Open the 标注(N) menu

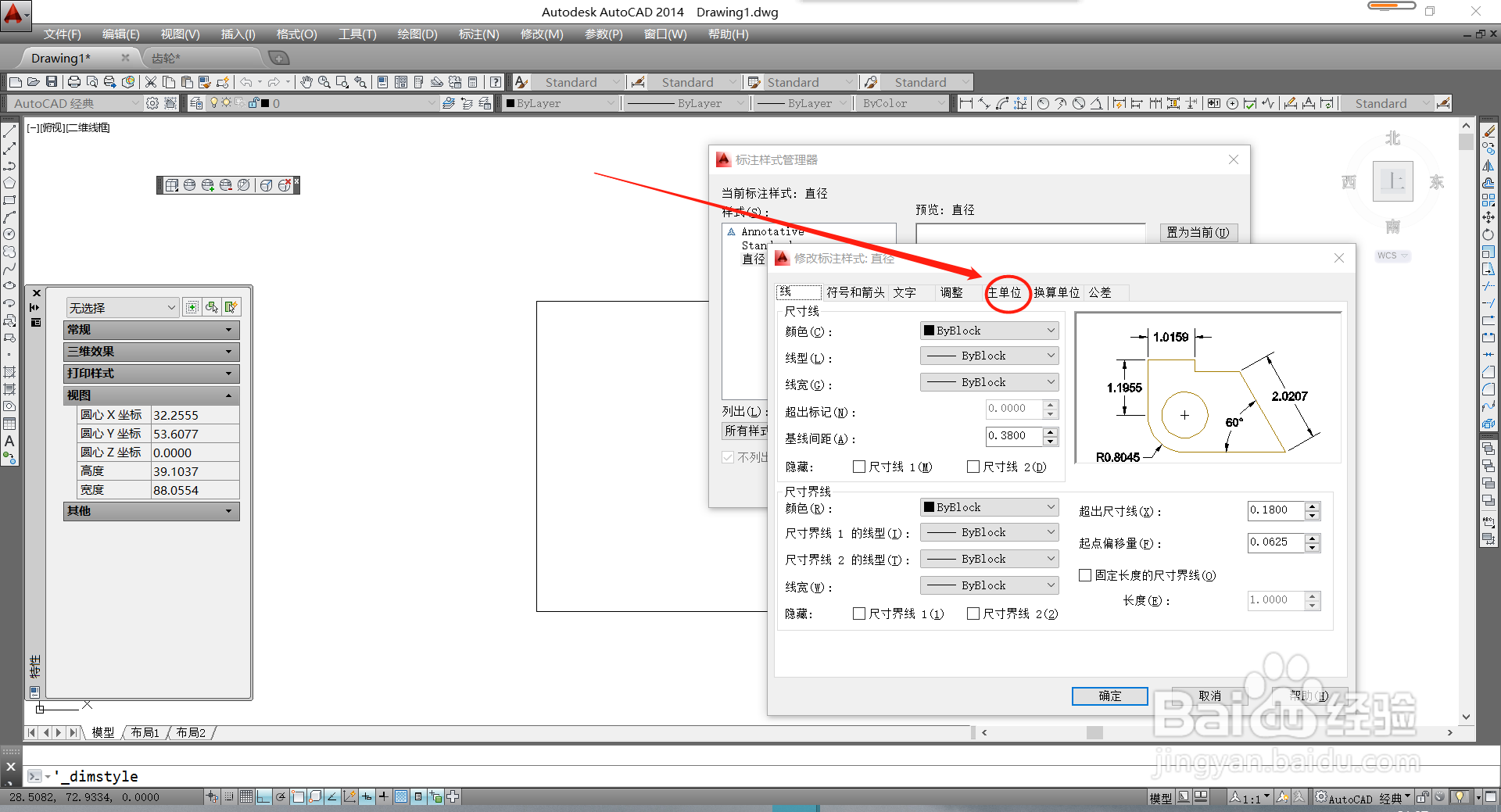pos(478,34)
